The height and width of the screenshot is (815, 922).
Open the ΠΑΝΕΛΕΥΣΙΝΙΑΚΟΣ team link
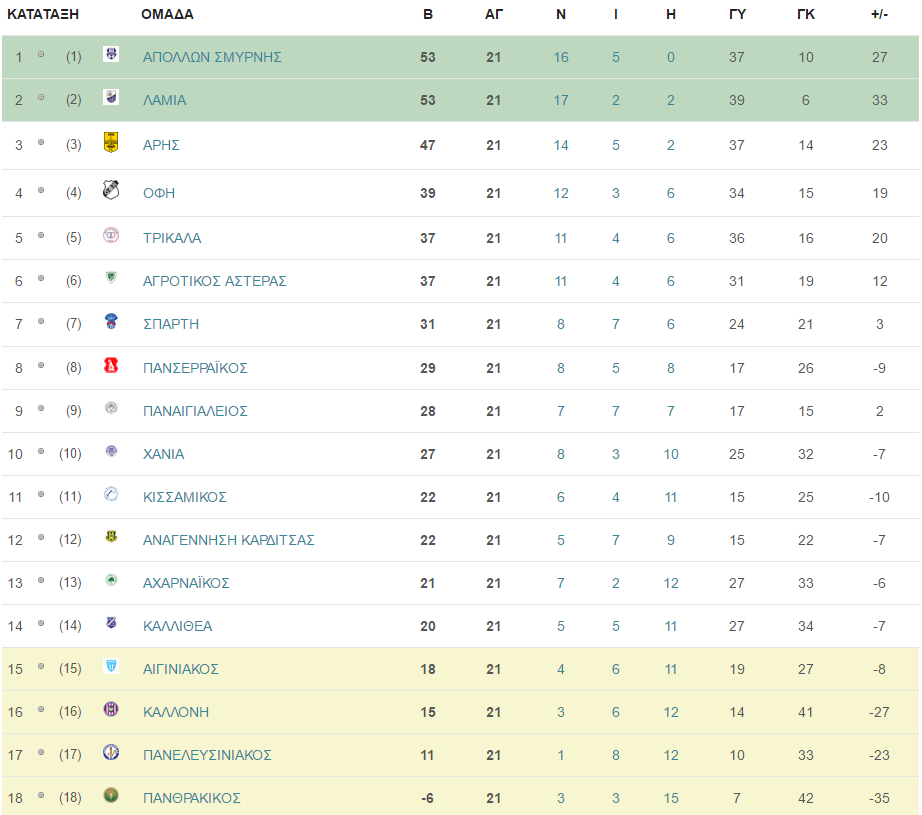(x=207, y=755)
